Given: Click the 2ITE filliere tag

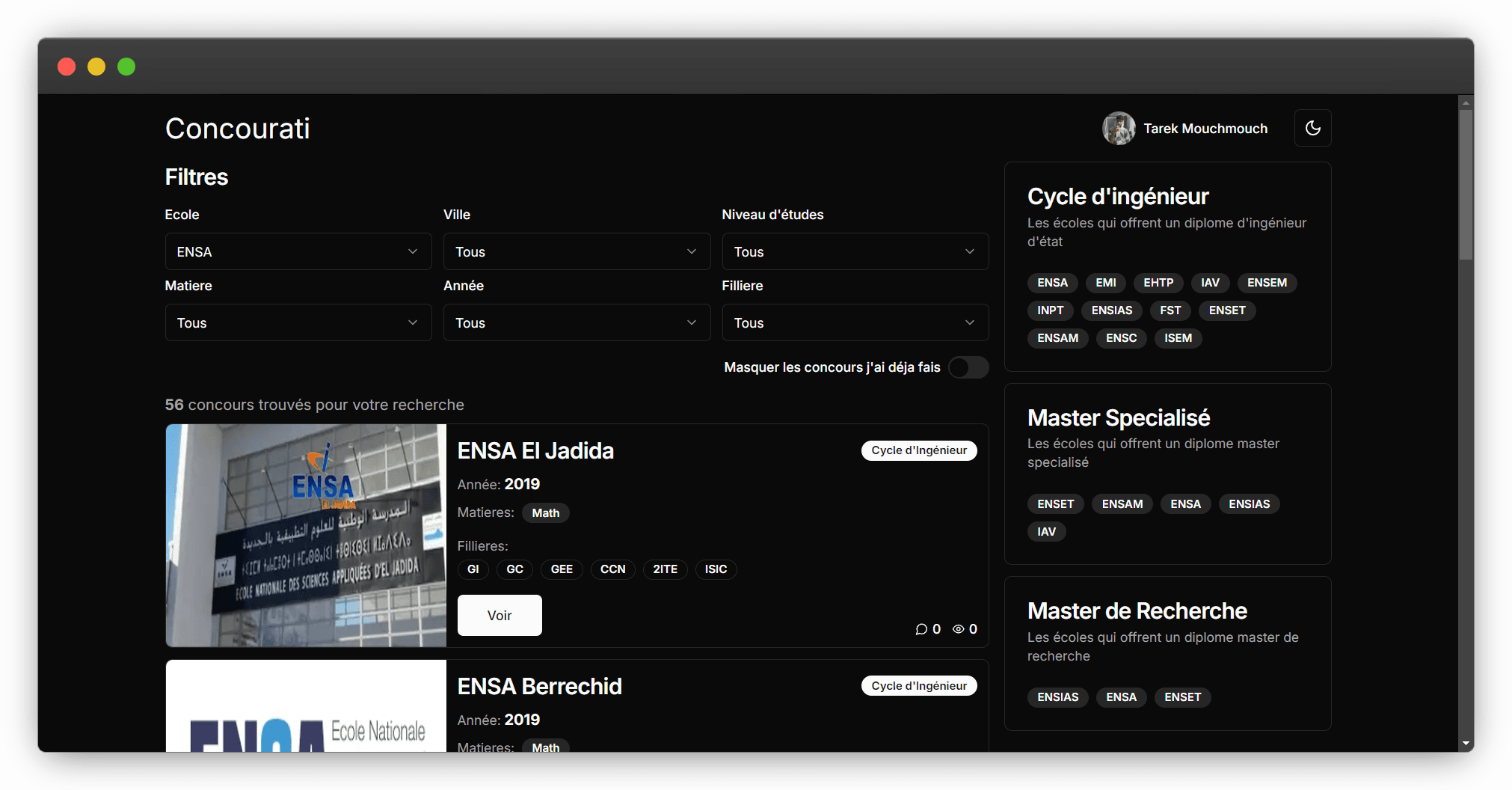Looking at the screenshot, I should point(666,569).
